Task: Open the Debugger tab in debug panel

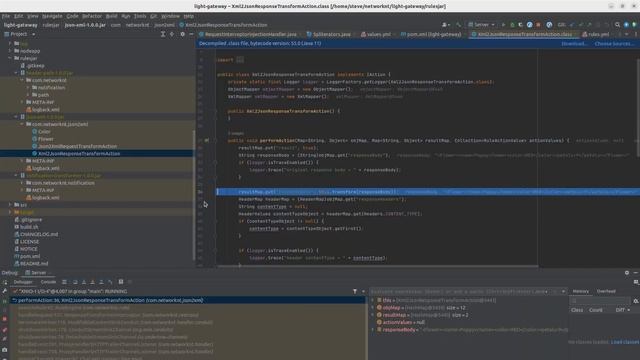Action: tap(23, 282)
